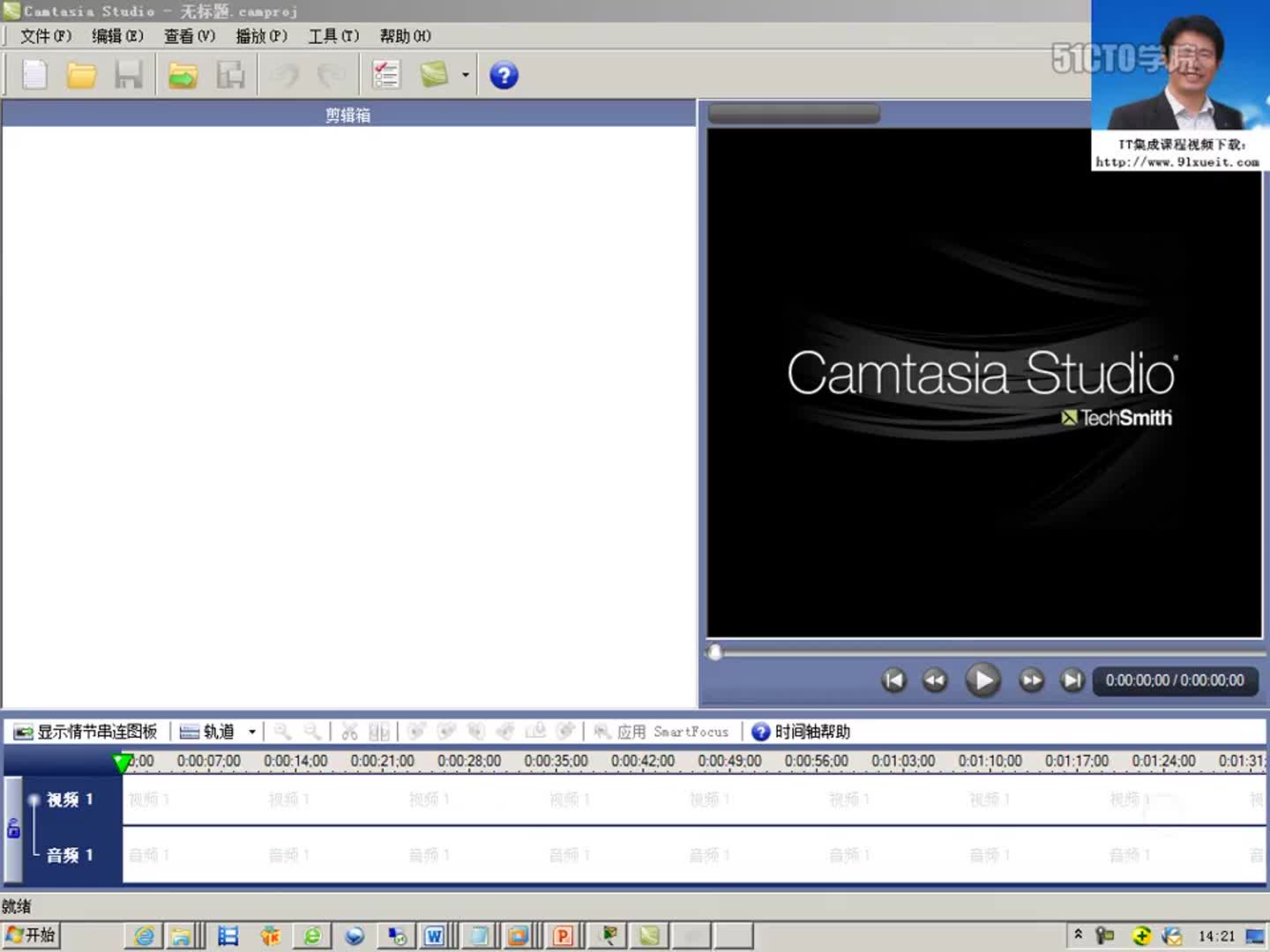Click the Redo toolbar icon

click(332, 75)
